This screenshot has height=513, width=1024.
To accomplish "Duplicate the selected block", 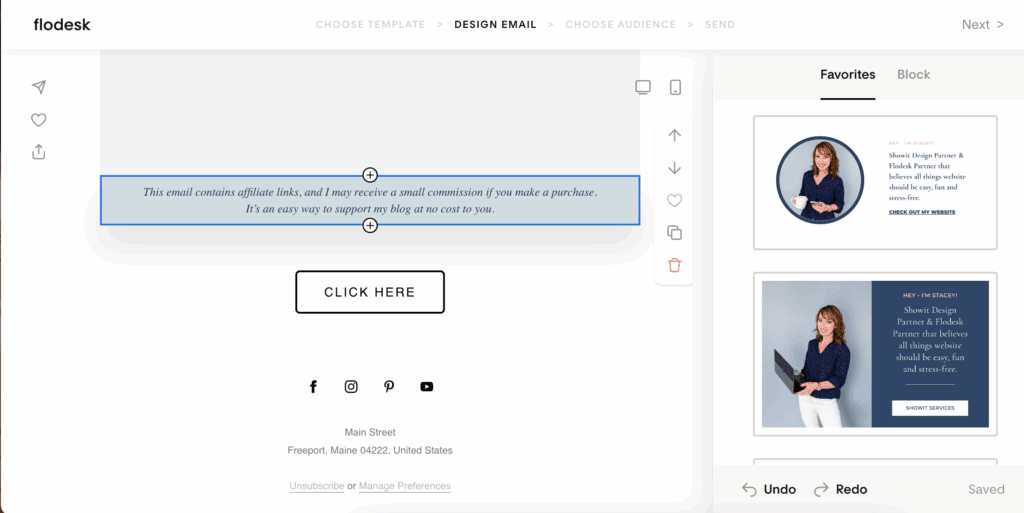I will click(x=674, y=233).
